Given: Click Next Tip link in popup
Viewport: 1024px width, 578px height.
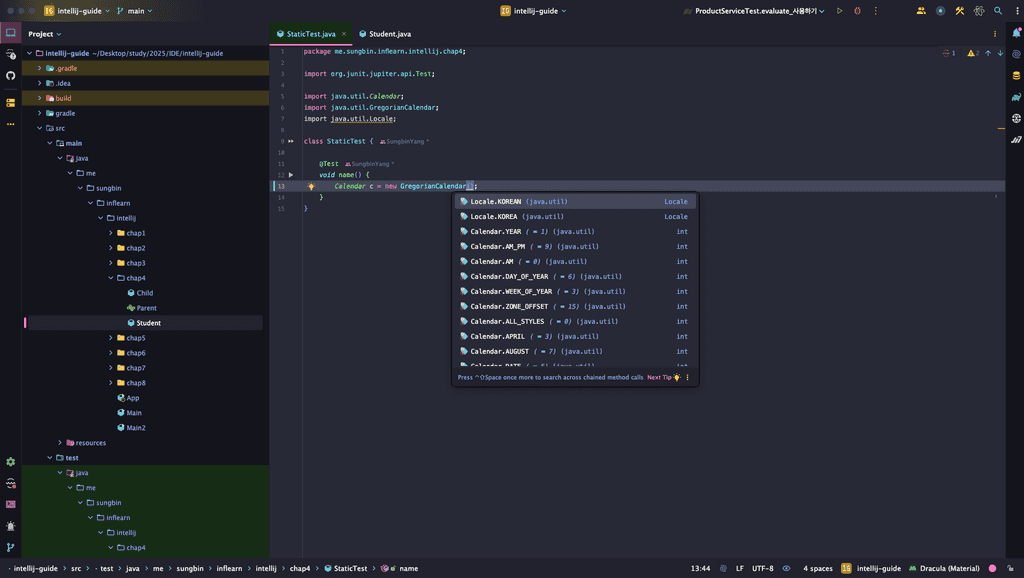Looking at the screenshot, I should tap(659, 377).
